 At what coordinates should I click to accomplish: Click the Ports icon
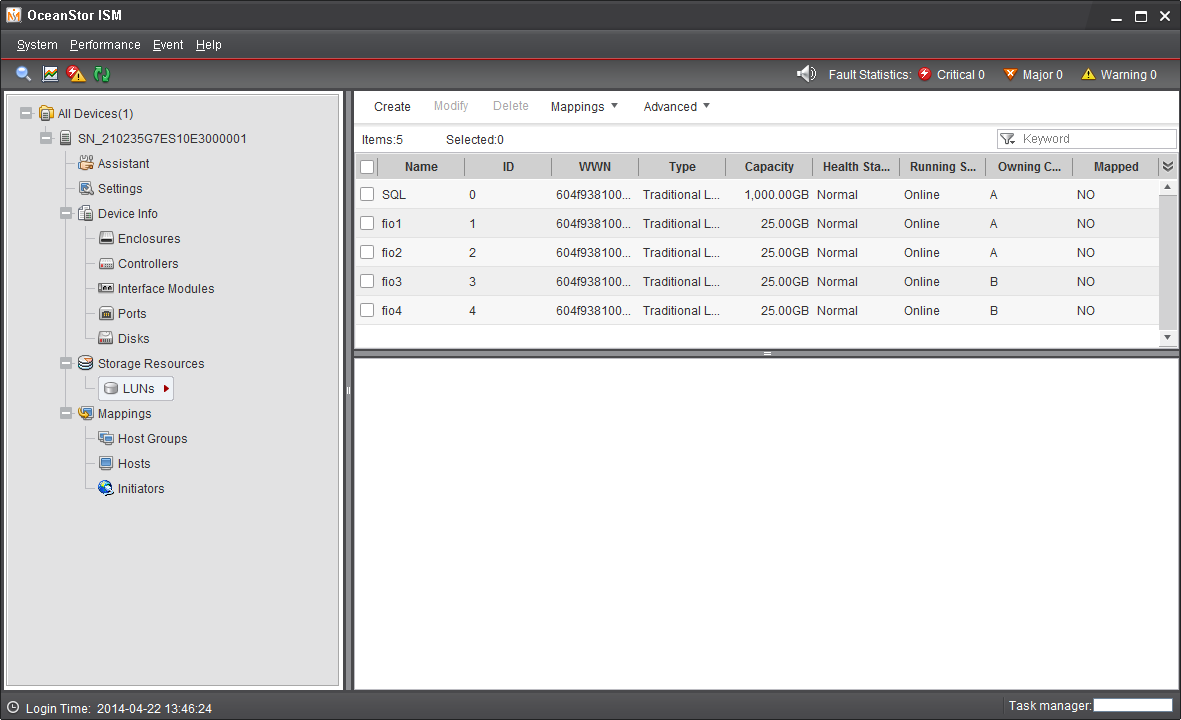click(106, 313)
